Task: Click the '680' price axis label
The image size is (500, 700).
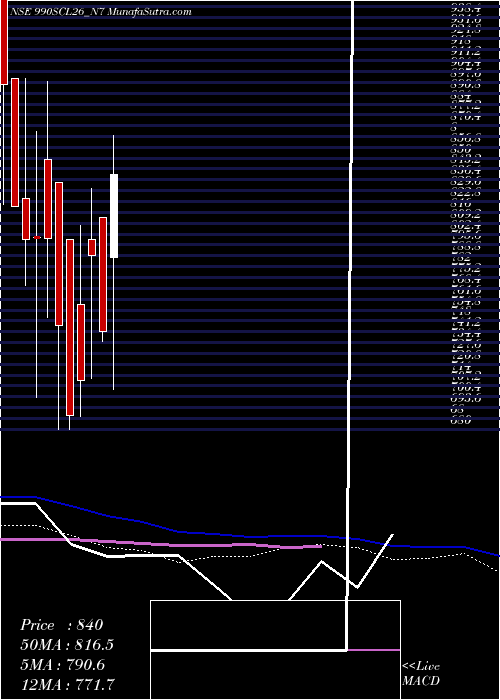Action: click(x=459, y=420)
